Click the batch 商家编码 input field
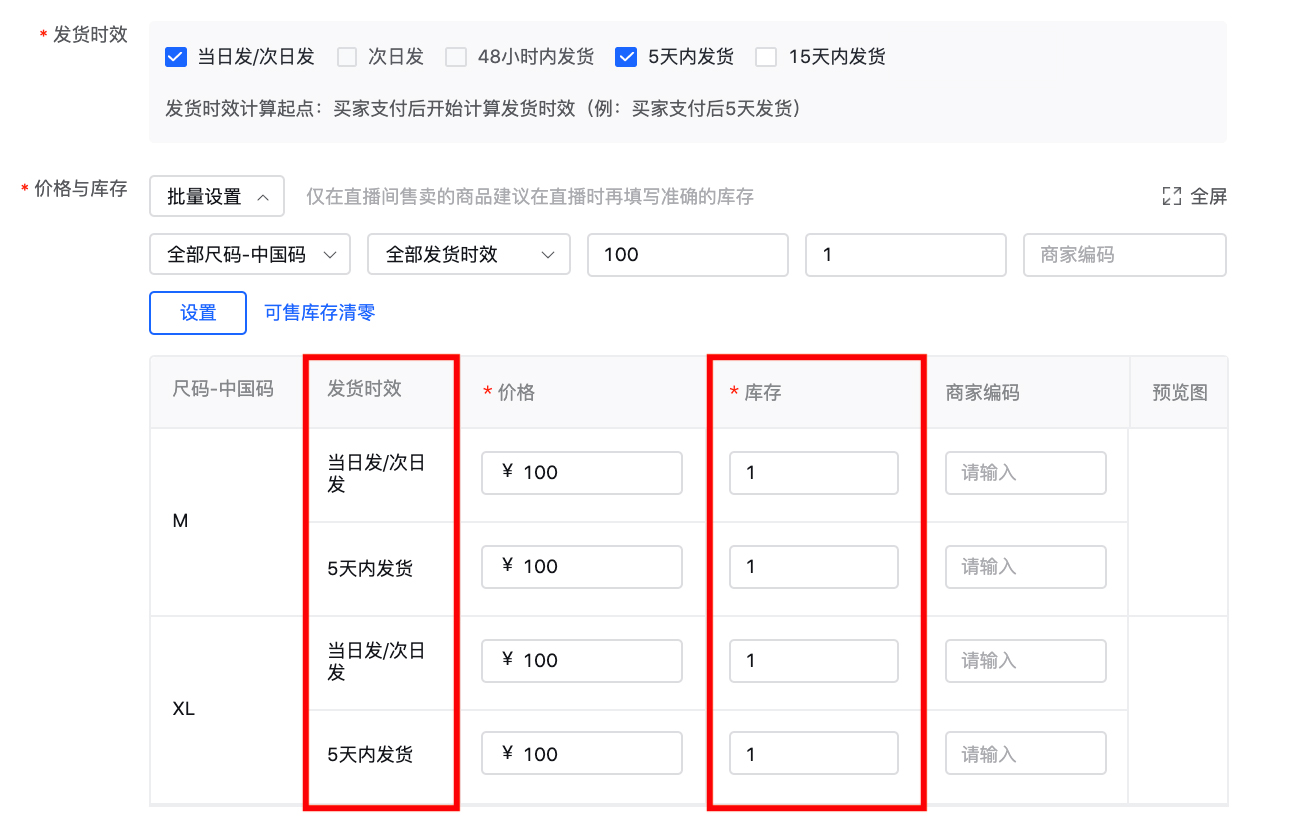Viewport: 1296px width, 826px height. [1124, 255]
